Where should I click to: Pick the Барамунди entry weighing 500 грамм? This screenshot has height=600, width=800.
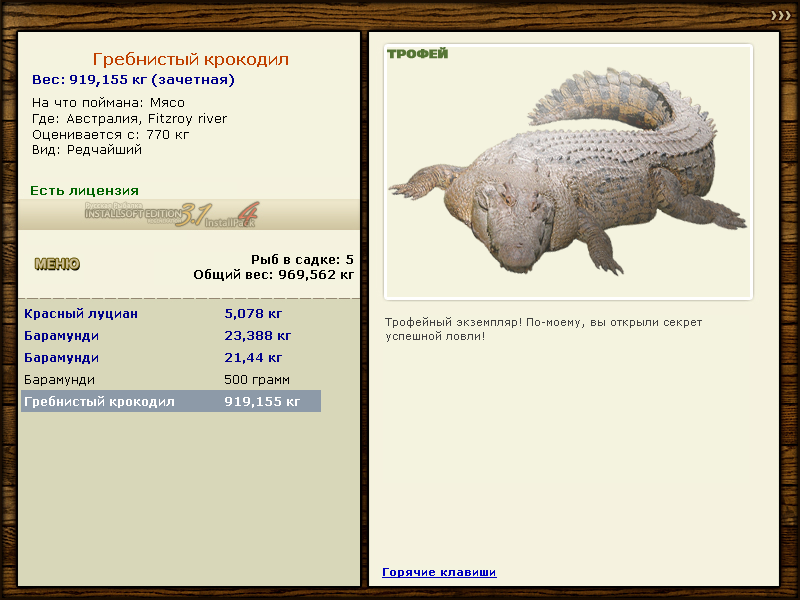pos(60,379)
